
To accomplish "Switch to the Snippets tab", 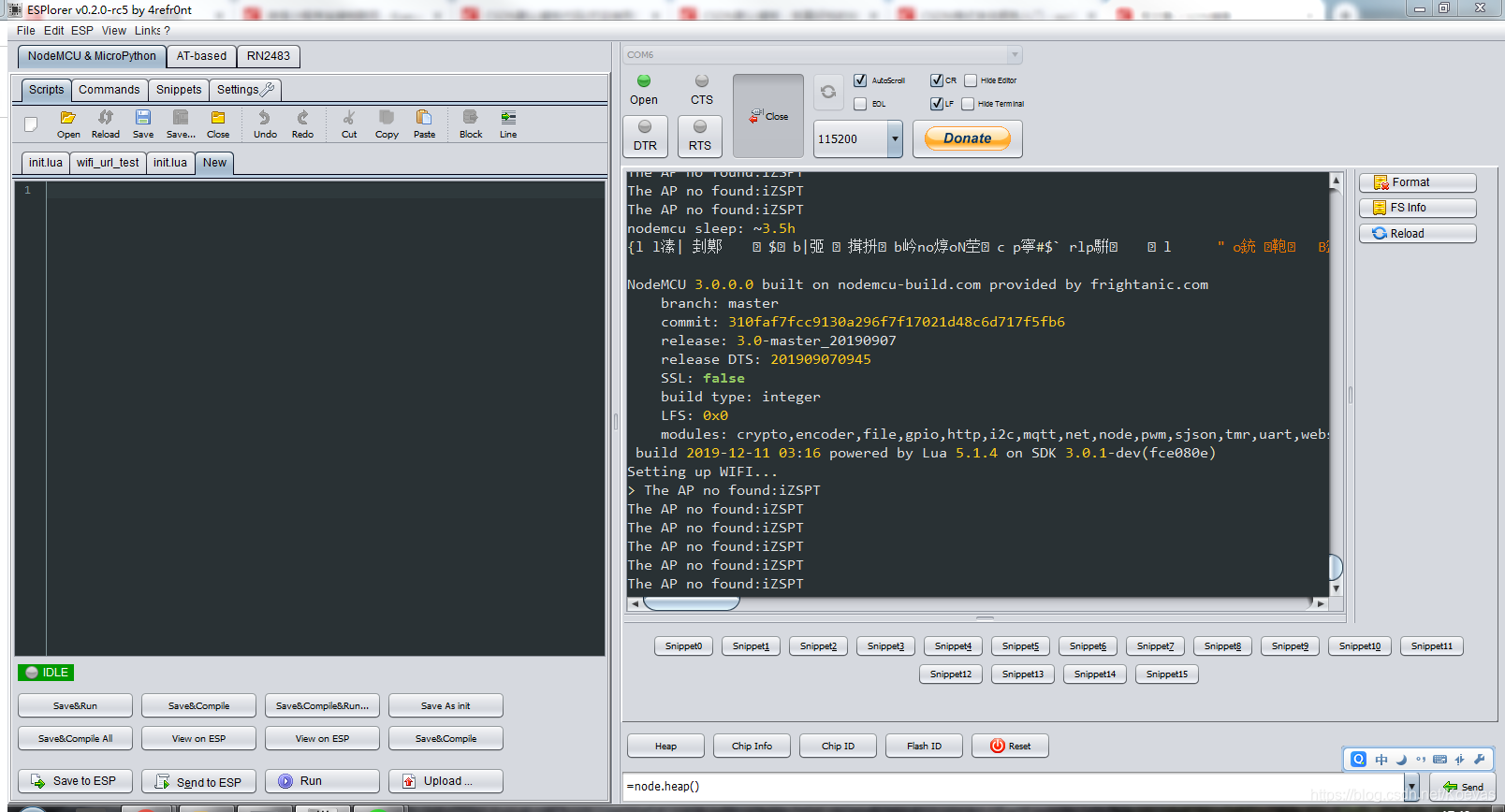I will pos(179,90).
